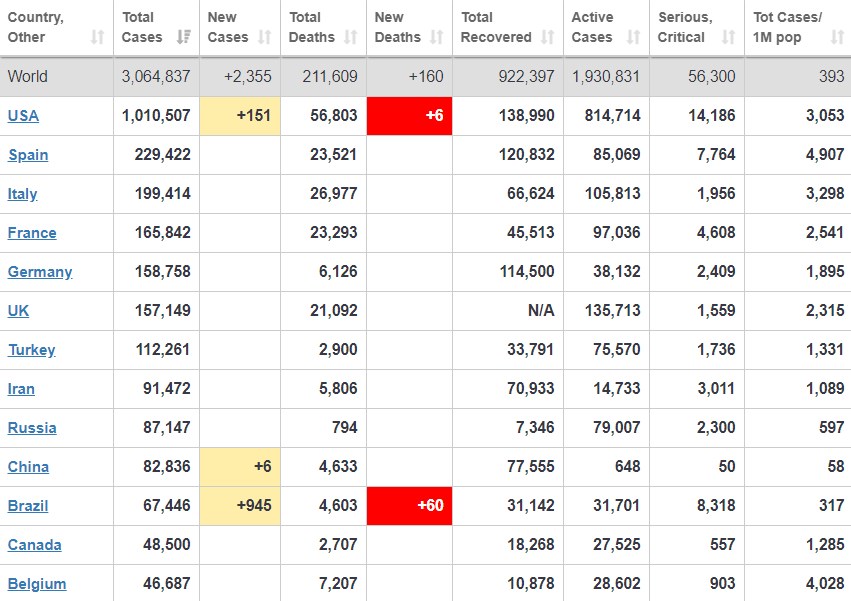Click China cases per million 58
The image size is (851, 601).
(x=836, y=467)
